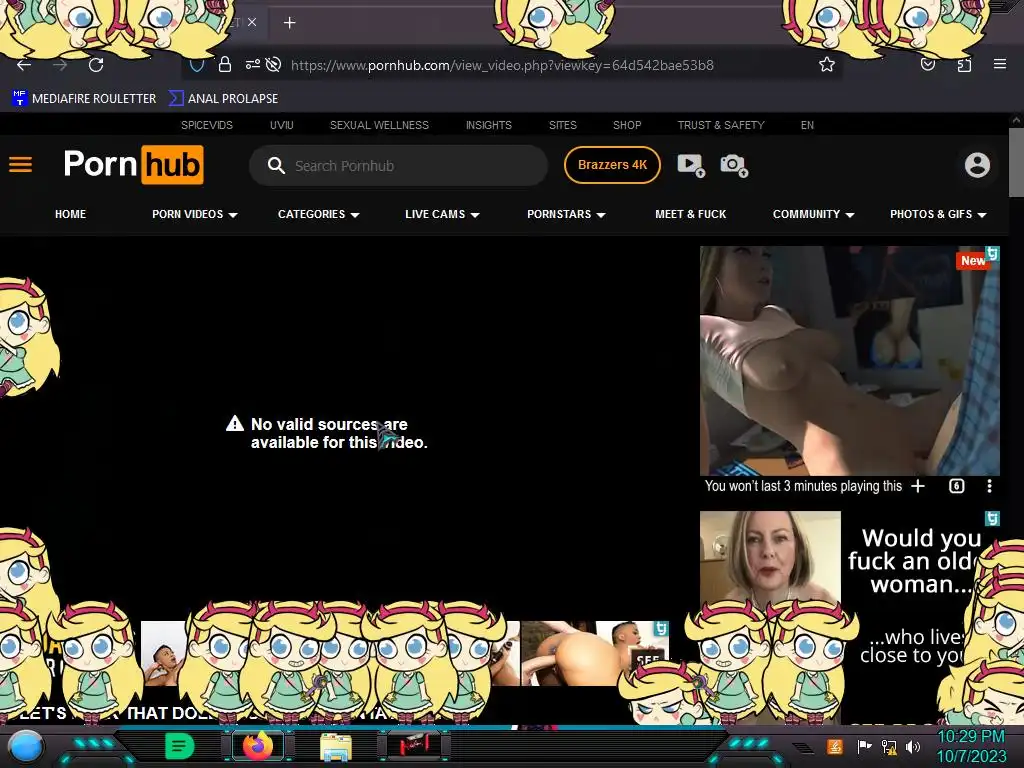Viewport: 1024px width, 768px height.
Task: Close the current browser tab
Action: [x=252, y=22]
